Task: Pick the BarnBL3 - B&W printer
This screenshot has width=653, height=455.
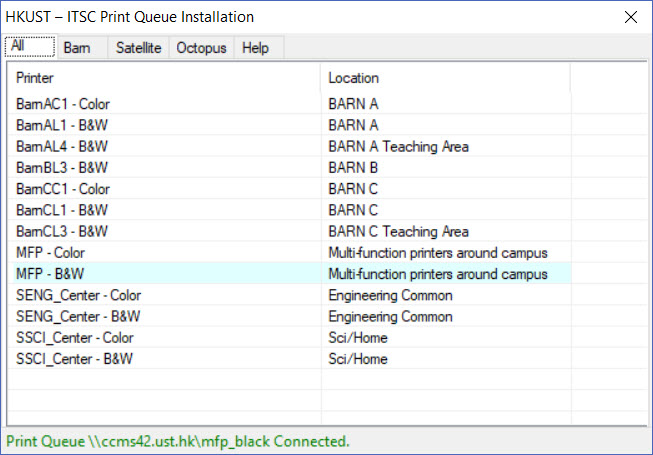Action: (62, 167)
